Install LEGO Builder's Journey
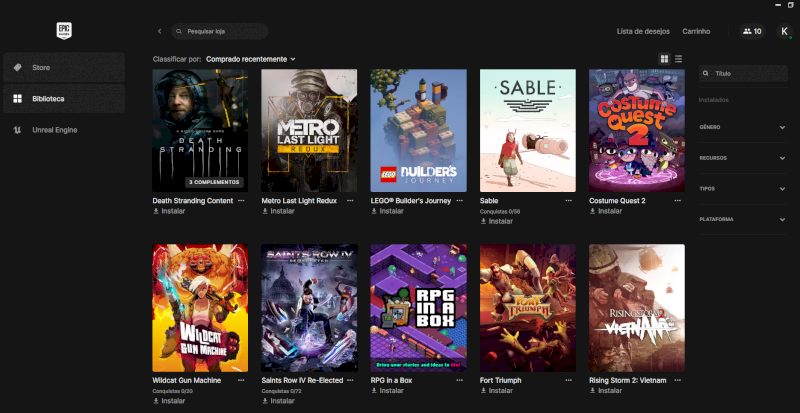 click(x=387, y=211)
